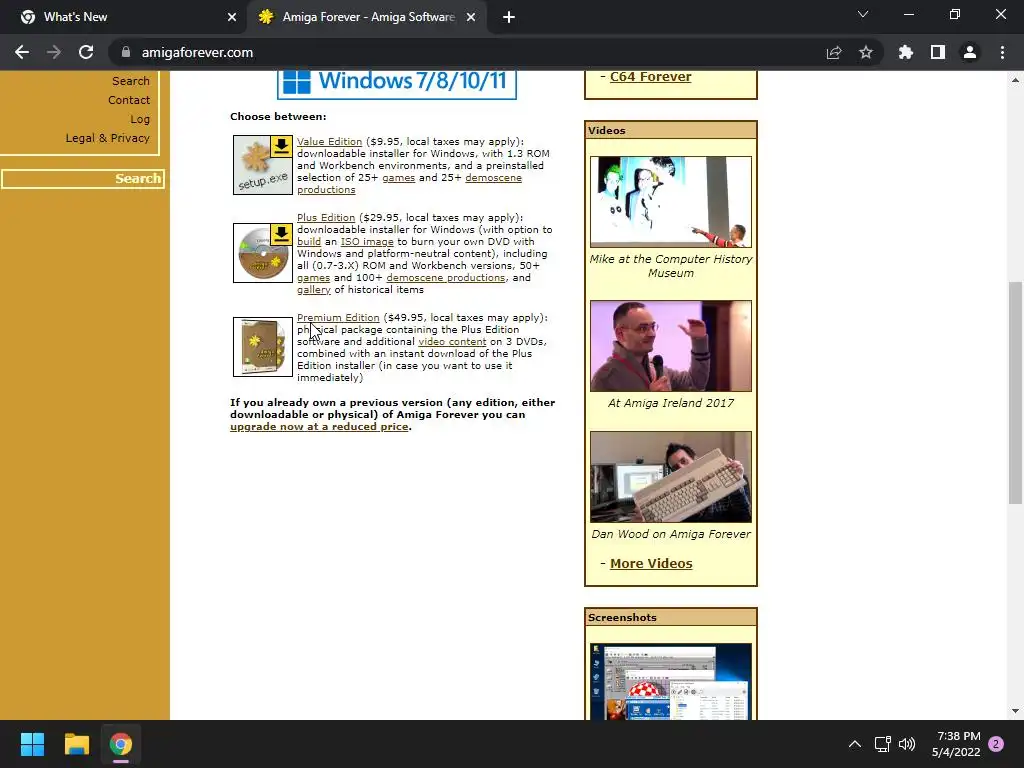Follow the 'upgrade now at a reduced price' link
The height and width of the screenshot is (768, 1024).
[319, 426]
